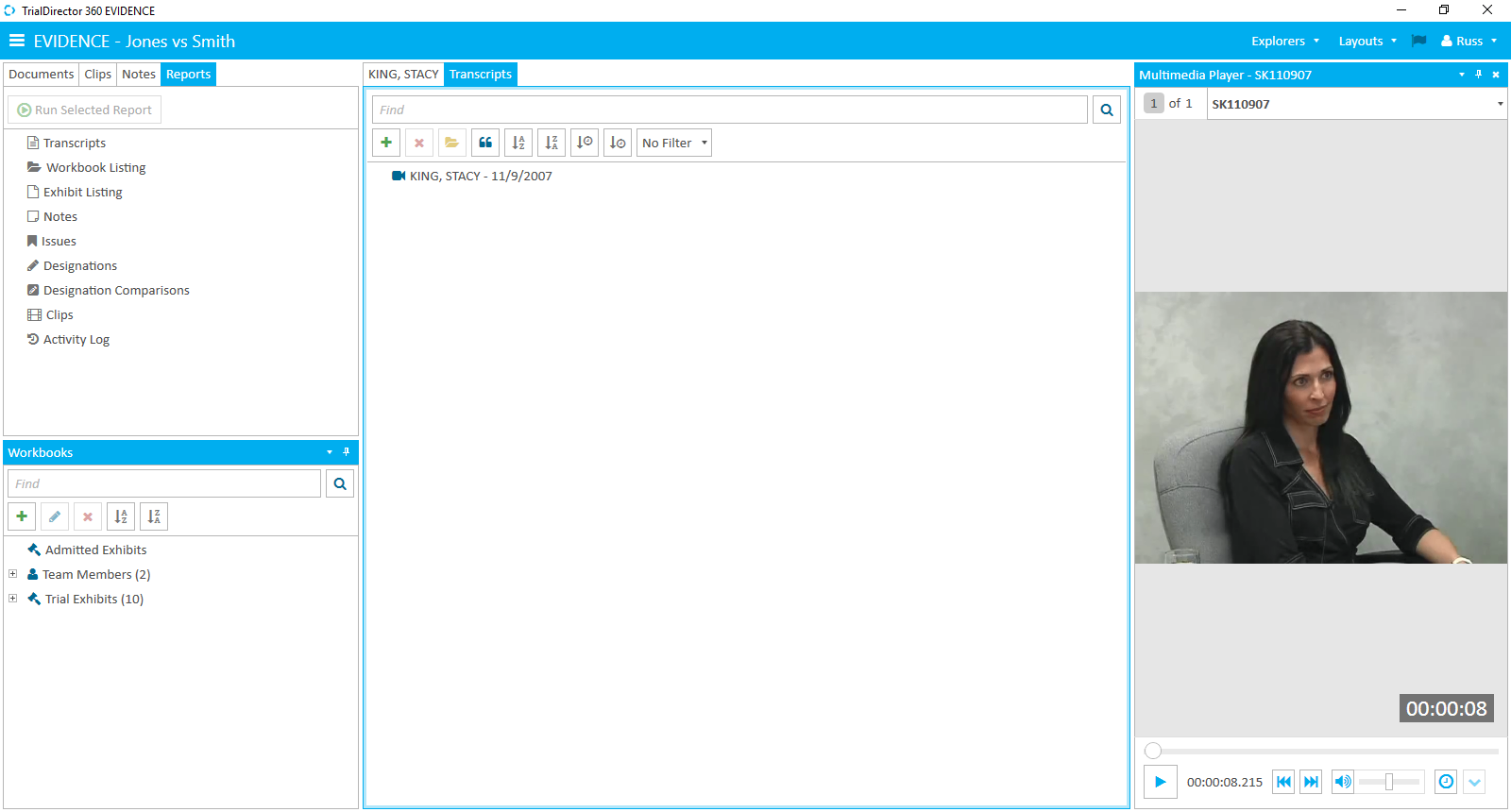Image resolution: width=1511 pixels, height=812 pixels.
Task: Mute the player volume speaker icon
Action: [1343, 782]
